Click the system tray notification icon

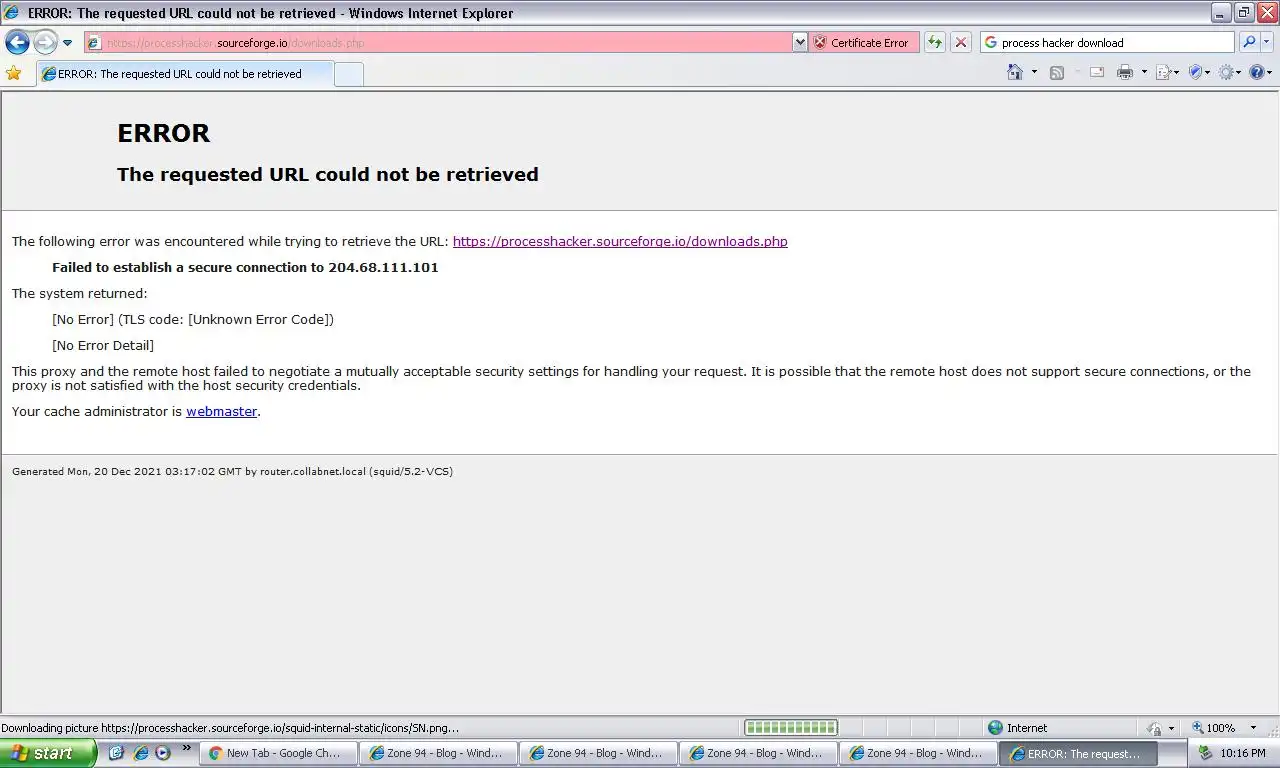click(x=1205, y=753)
